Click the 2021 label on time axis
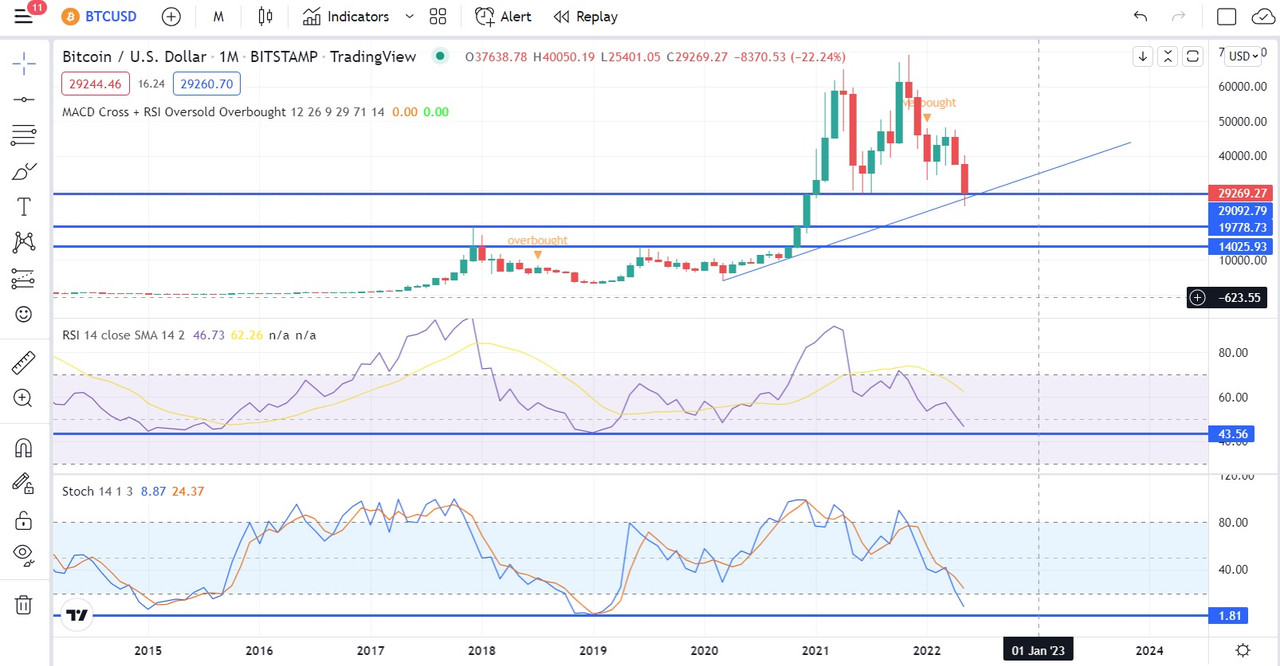Image resolution: width=1280 pixels, height=666 pixels. point(816,650)
